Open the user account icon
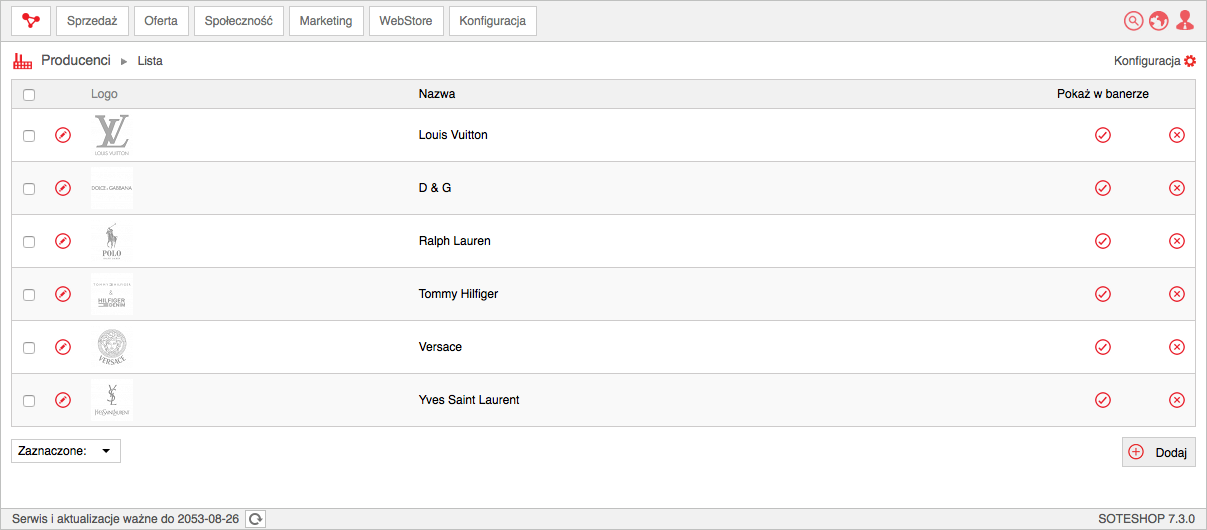 coord(1185,21)
